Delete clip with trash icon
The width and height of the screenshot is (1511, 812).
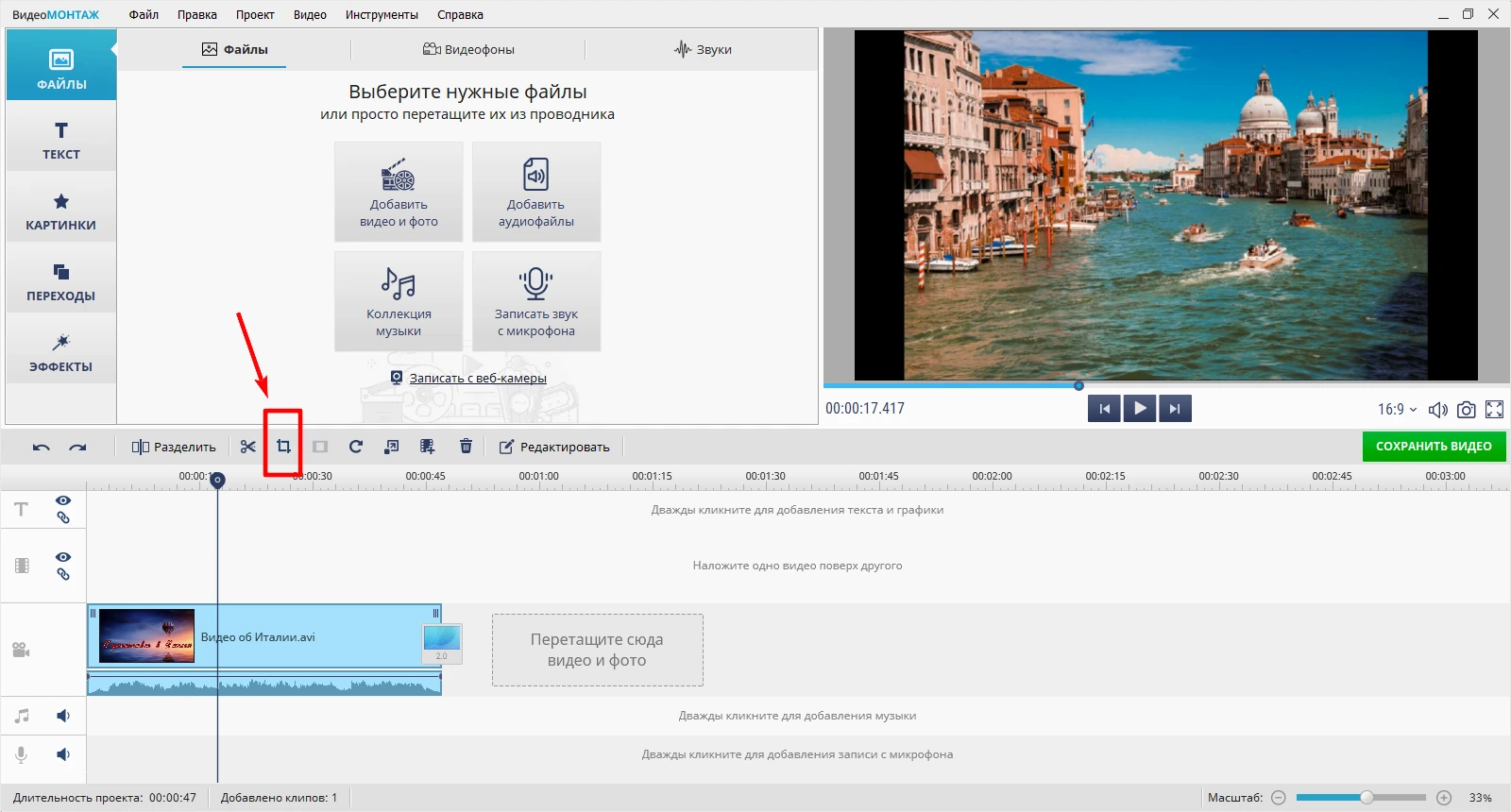(x=466, y=447)
